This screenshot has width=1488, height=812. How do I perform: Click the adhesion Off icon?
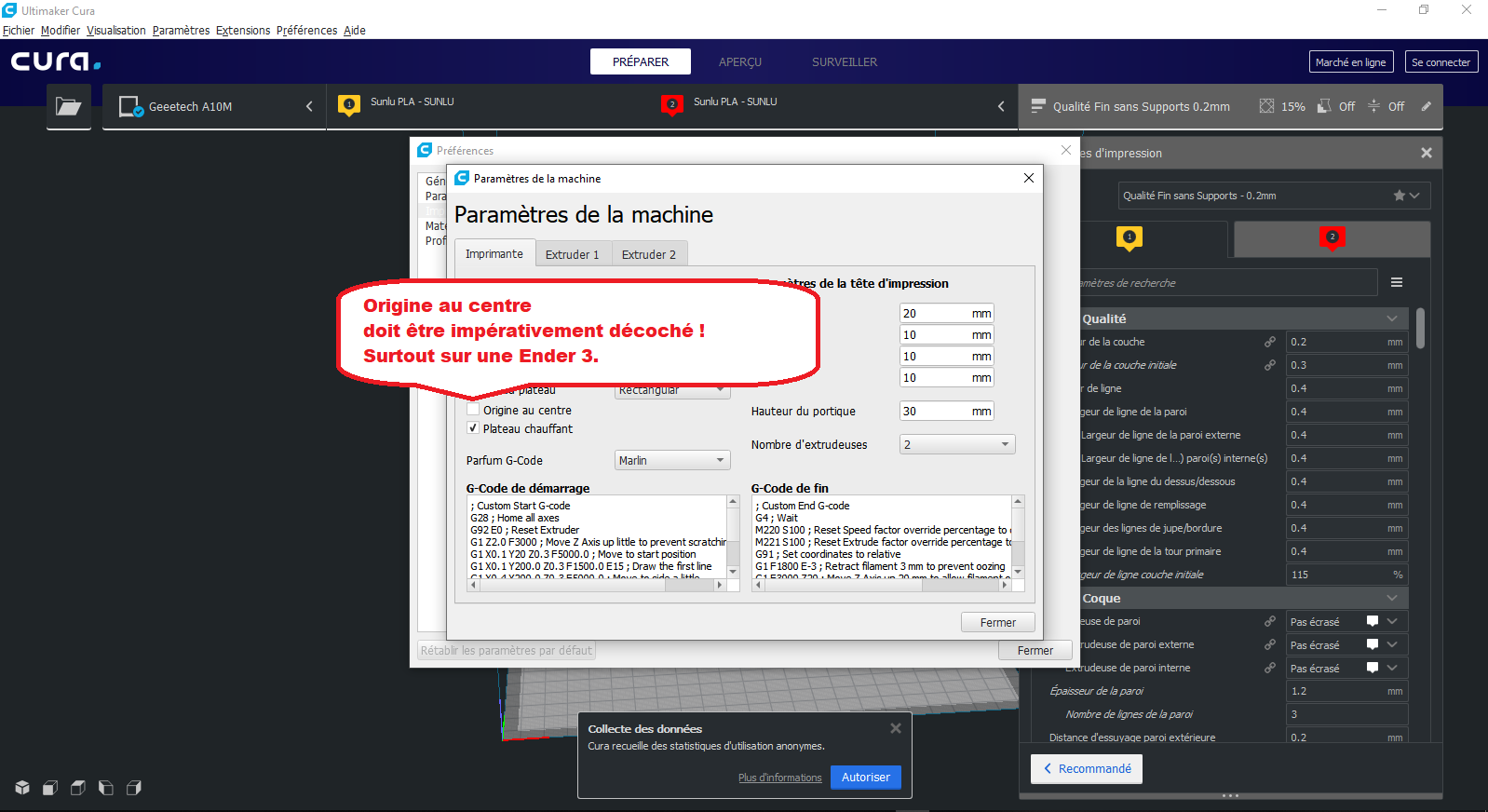point(1373,106)
